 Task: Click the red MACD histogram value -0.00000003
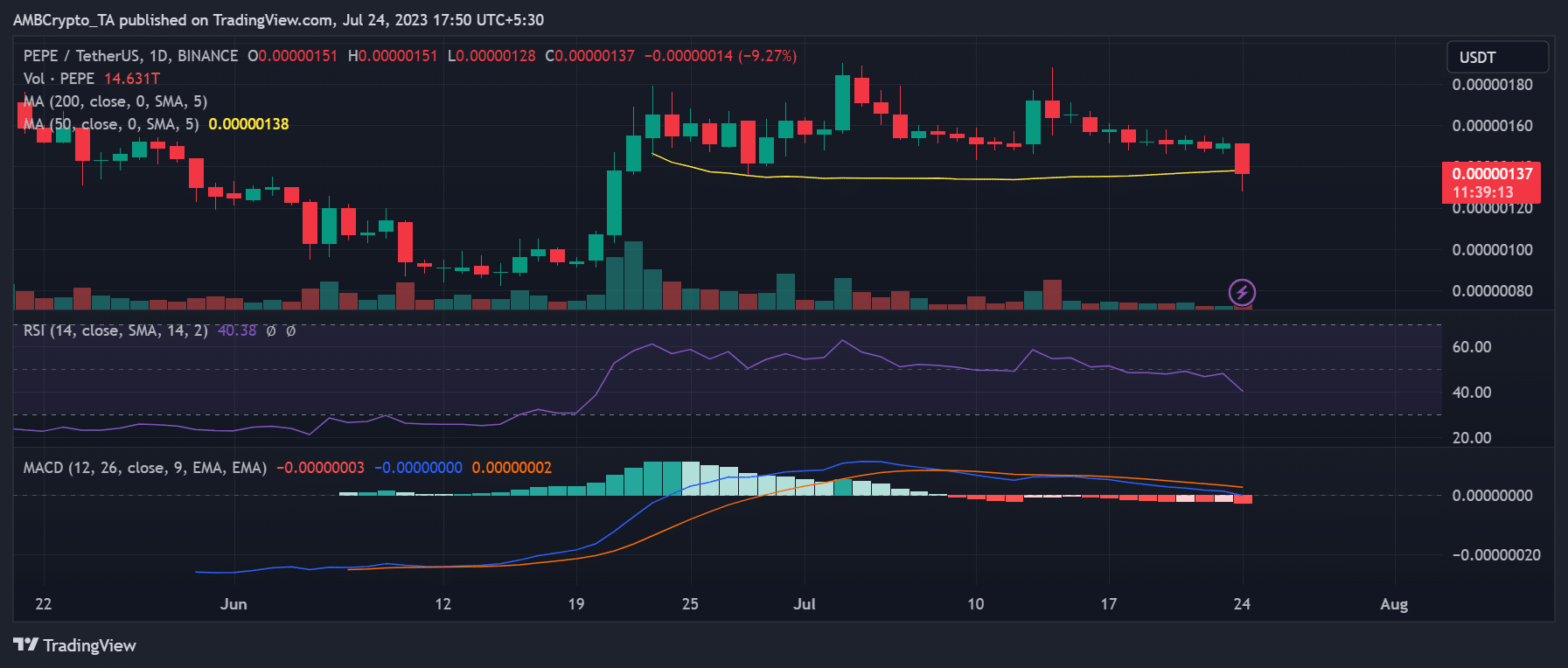(x=320, y=468)
